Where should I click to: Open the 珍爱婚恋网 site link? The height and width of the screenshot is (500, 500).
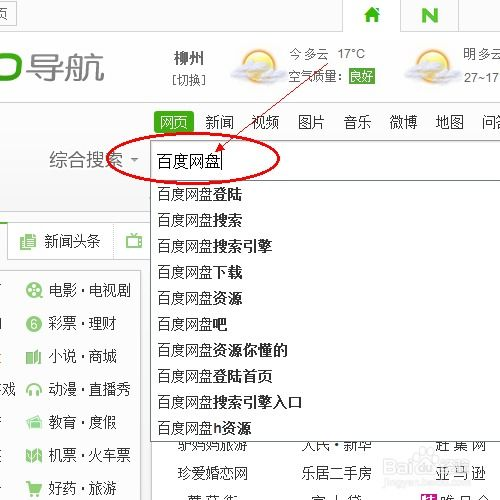point(213,473)
